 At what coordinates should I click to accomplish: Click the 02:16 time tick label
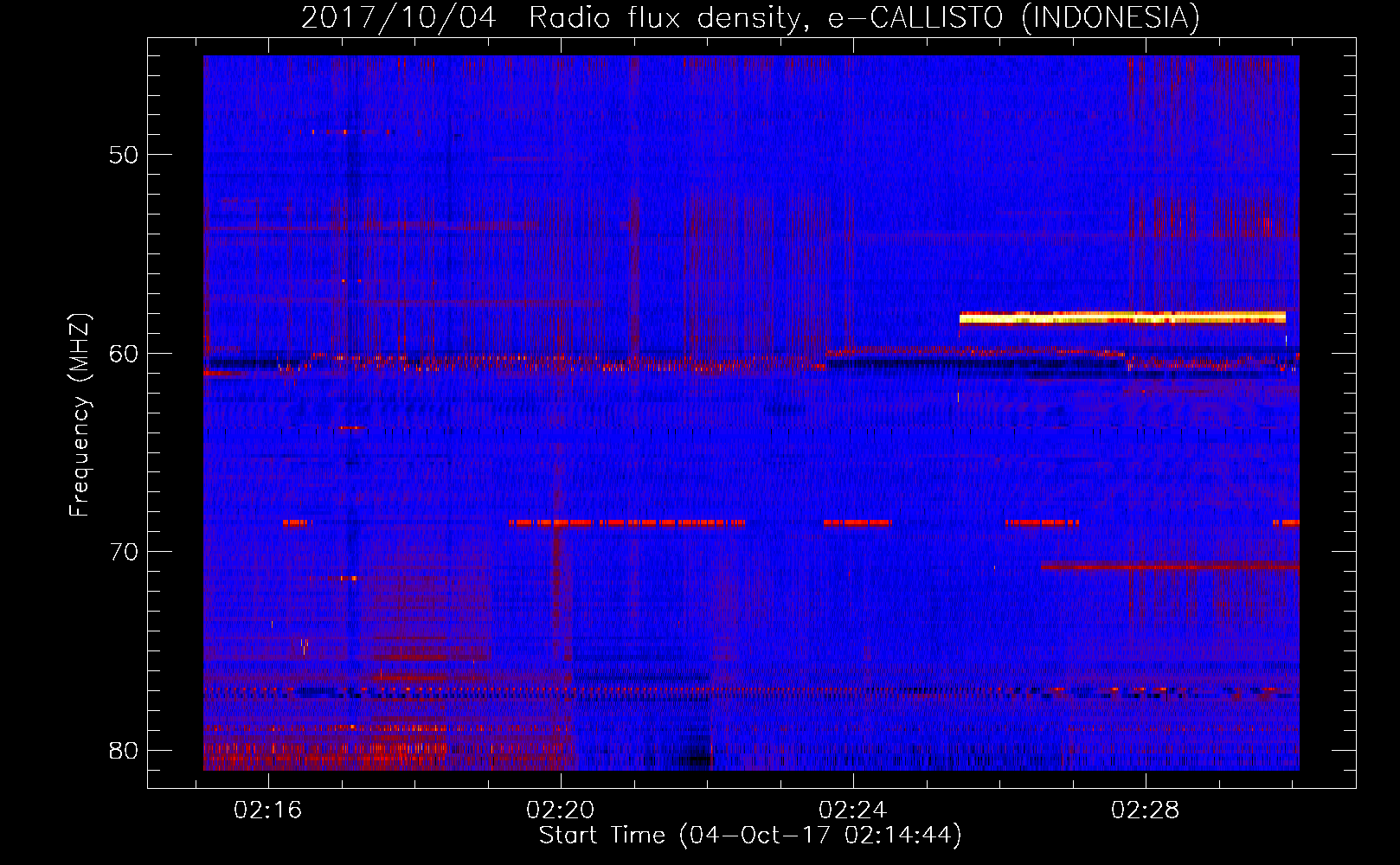coord(268,811)
